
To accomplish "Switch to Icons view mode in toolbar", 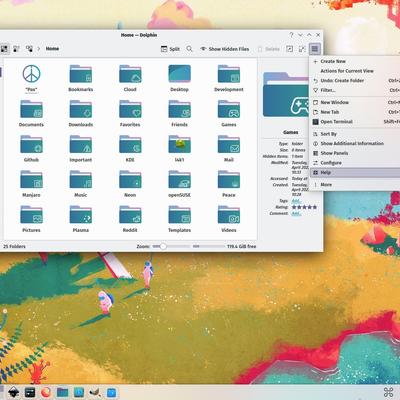I will [4, 49].
